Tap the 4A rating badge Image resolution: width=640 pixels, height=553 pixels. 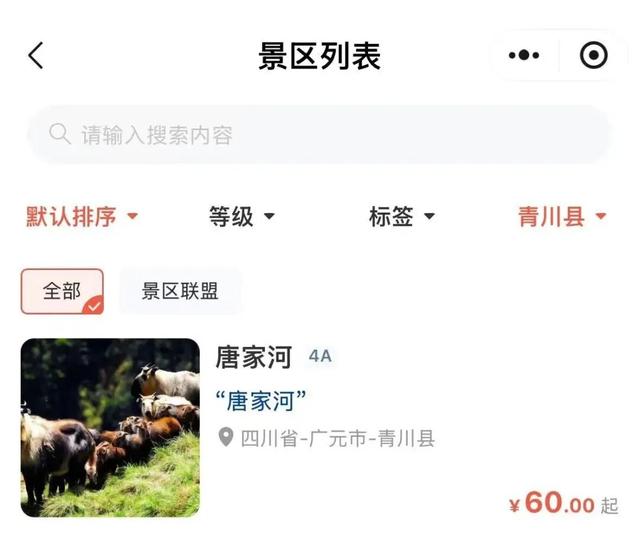tap(320, 356)
